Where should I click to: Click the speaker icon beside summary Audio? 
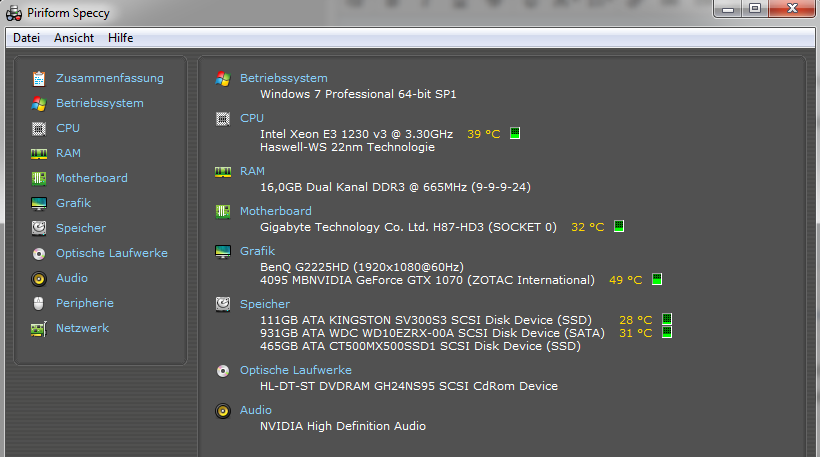pos(223,411)
